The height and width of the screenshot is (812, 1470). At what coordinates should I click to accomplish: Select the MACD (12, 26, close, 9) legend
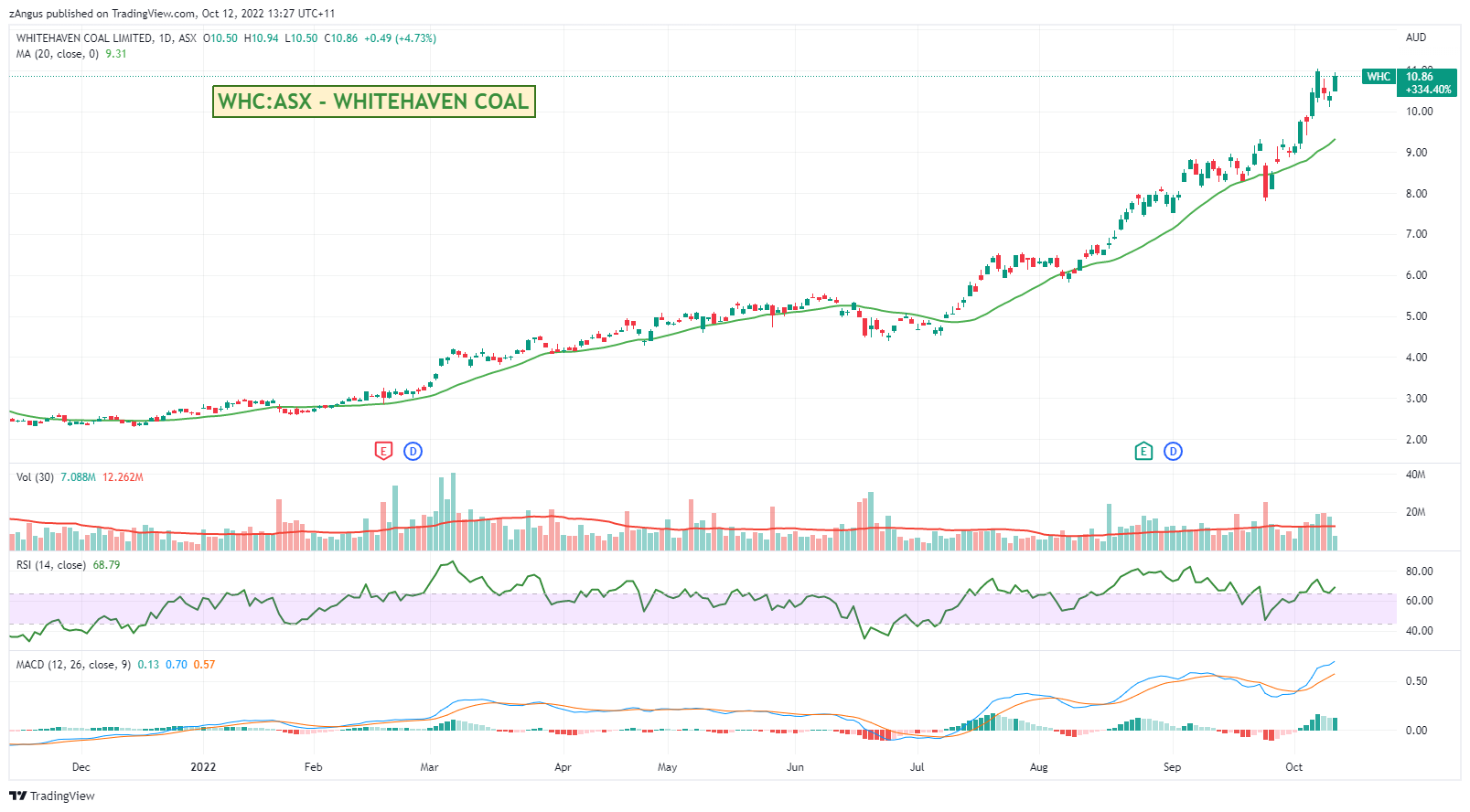click(73, 665)
